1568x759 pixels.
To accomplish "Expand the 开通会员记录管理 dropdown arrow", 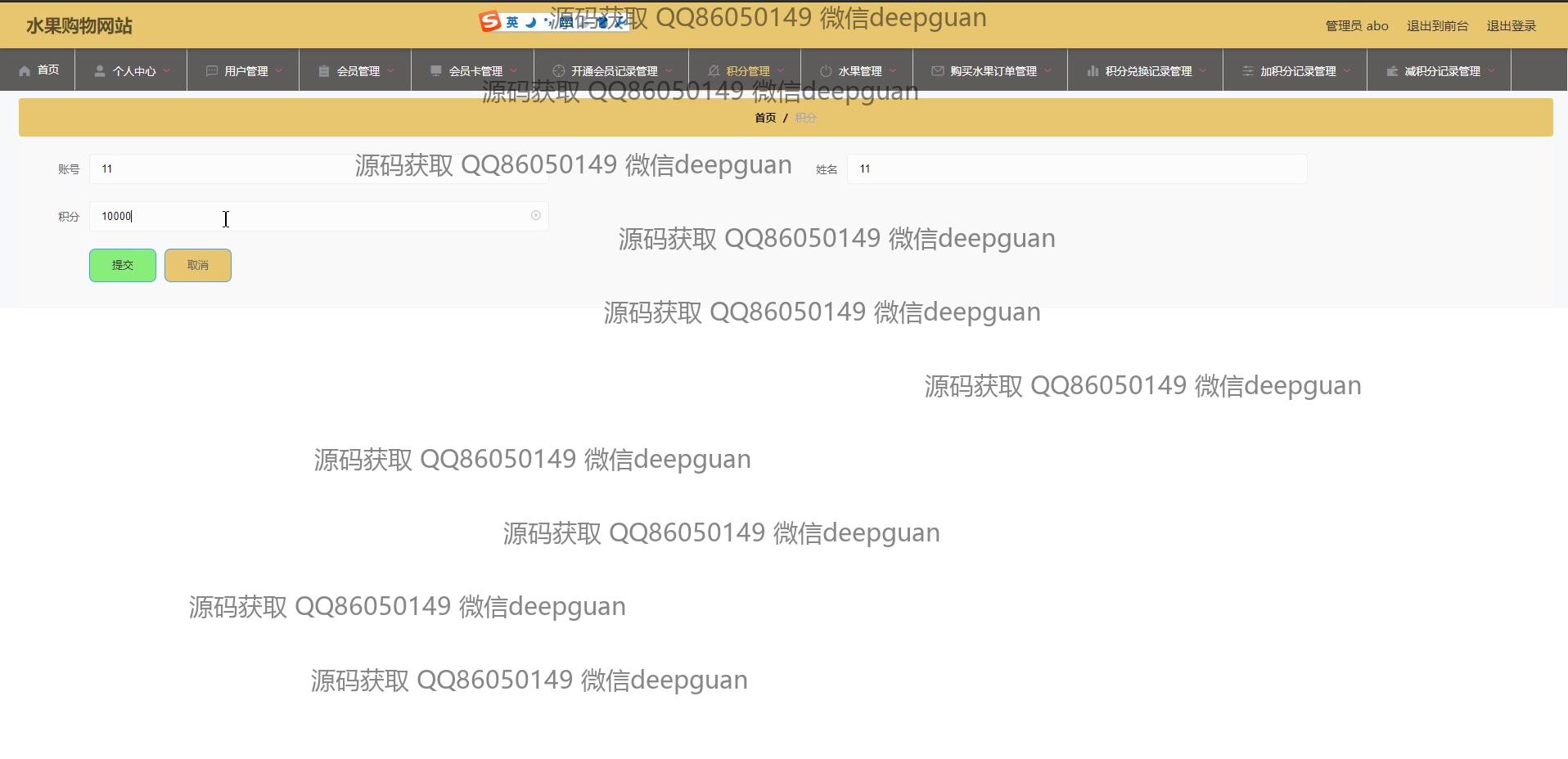I will 669,71.
